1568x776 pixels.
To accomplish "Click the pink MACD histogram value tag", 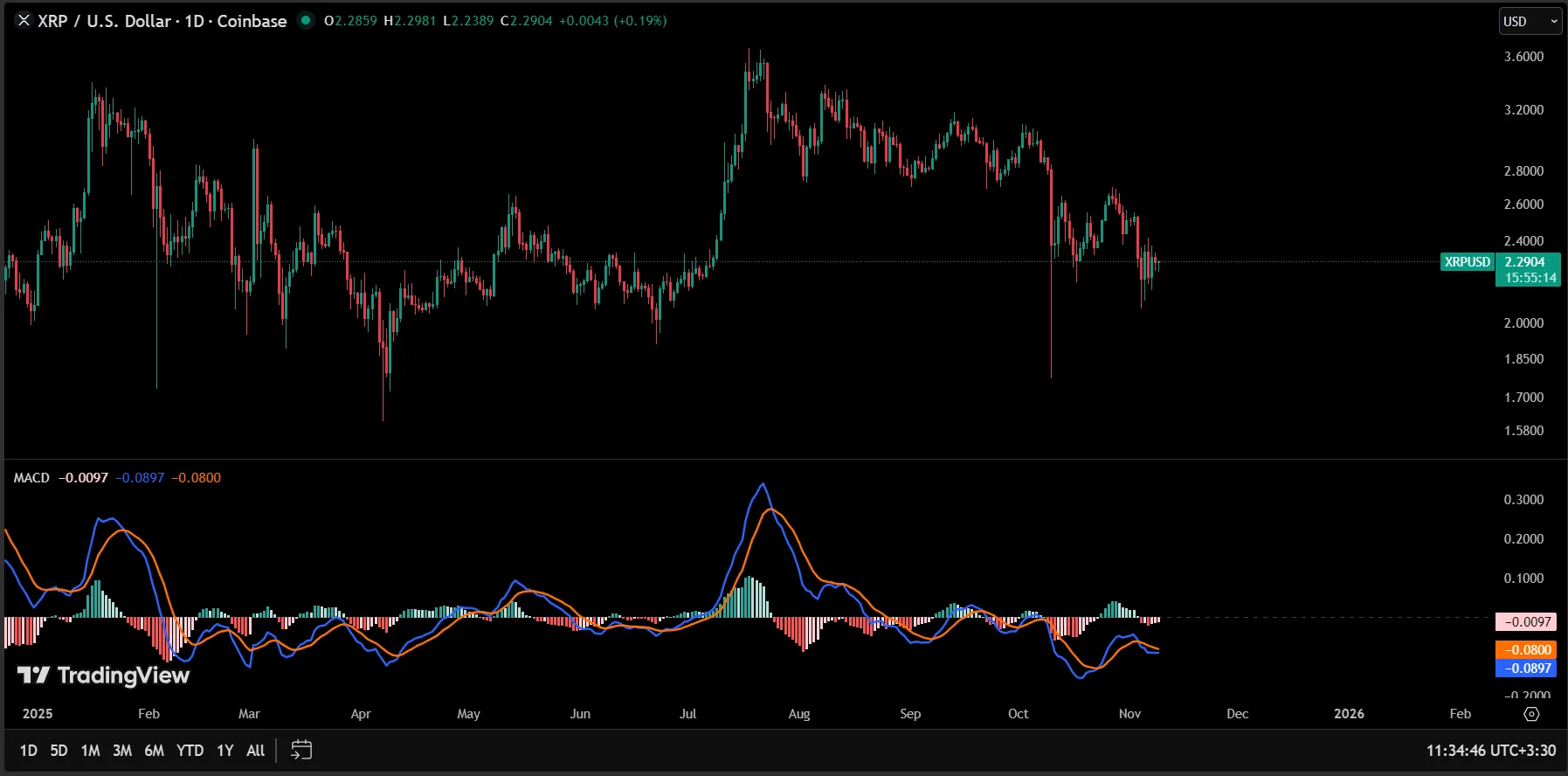I will (x=1527, y=622).
